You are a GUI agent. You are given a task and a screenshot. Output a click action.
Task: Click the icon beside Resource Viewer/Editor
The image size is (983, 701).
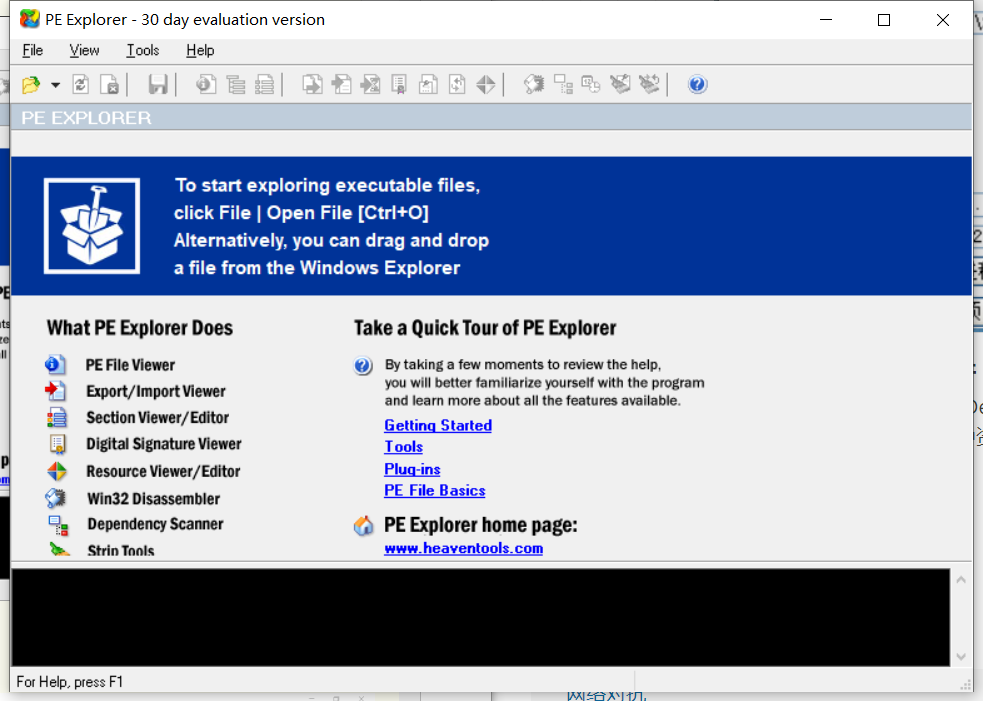[x=56, y=471]
